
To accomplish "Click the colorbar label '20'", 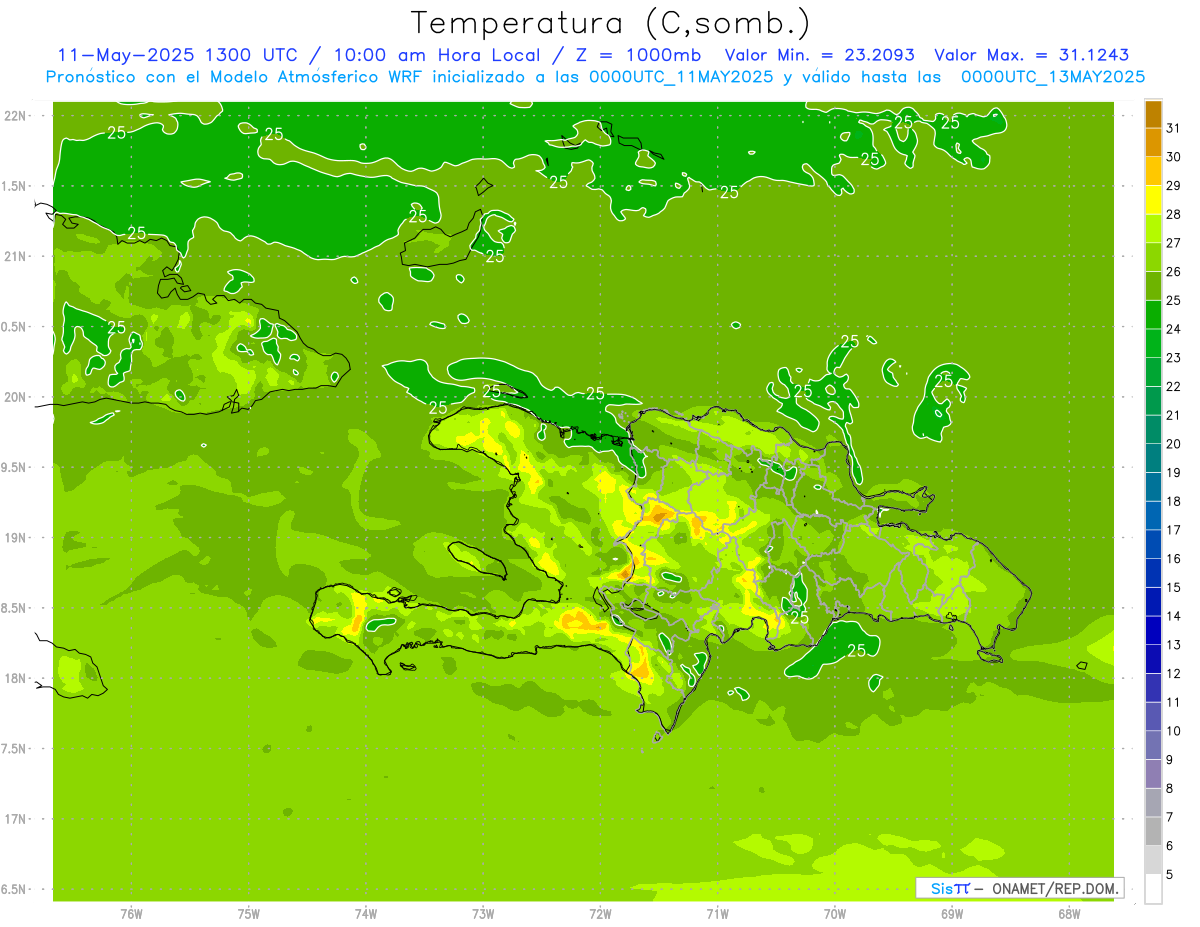I will tap(1173, 444).
